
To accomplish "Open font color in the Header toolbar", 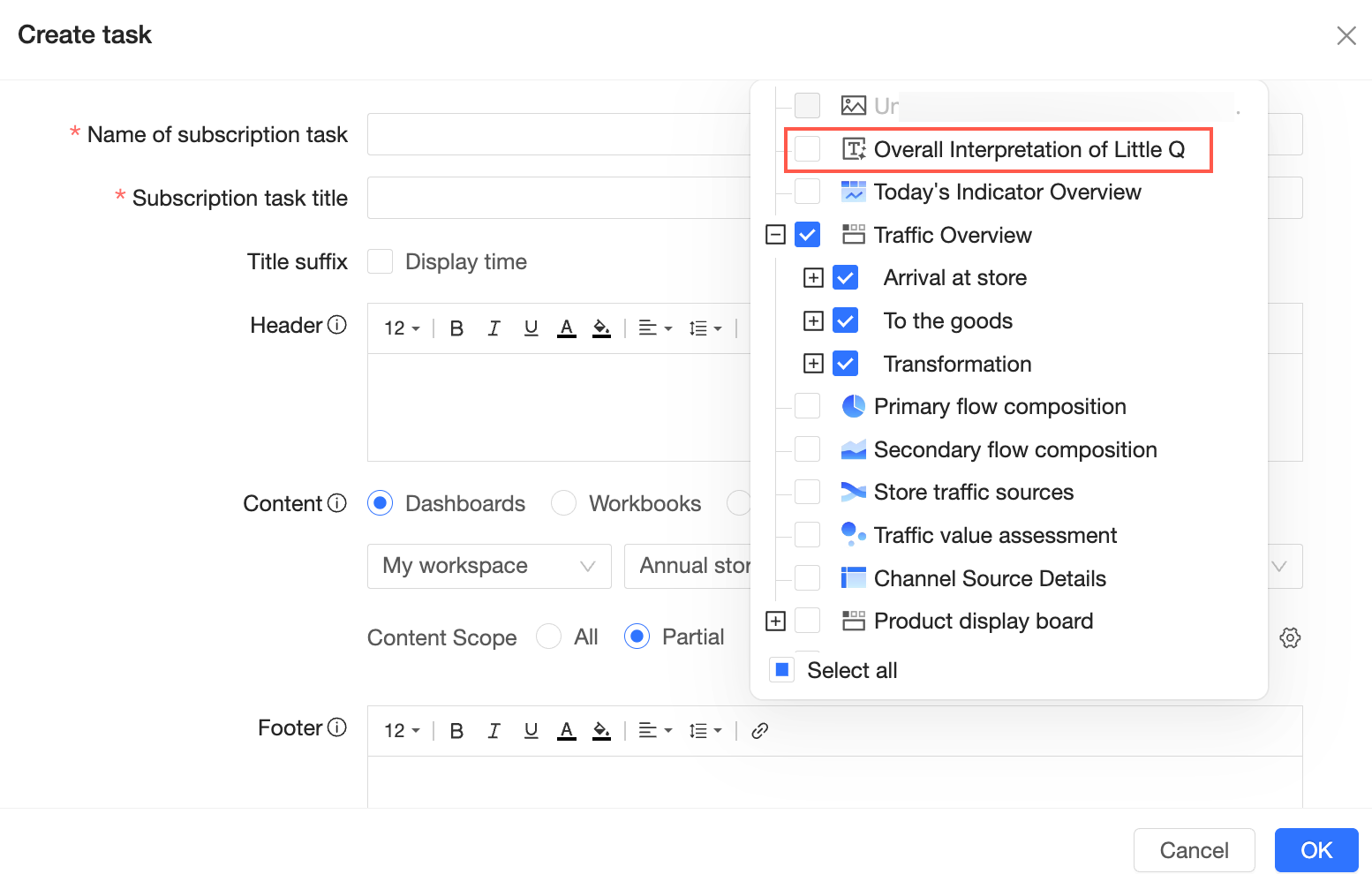I will [x=567, y=328].
